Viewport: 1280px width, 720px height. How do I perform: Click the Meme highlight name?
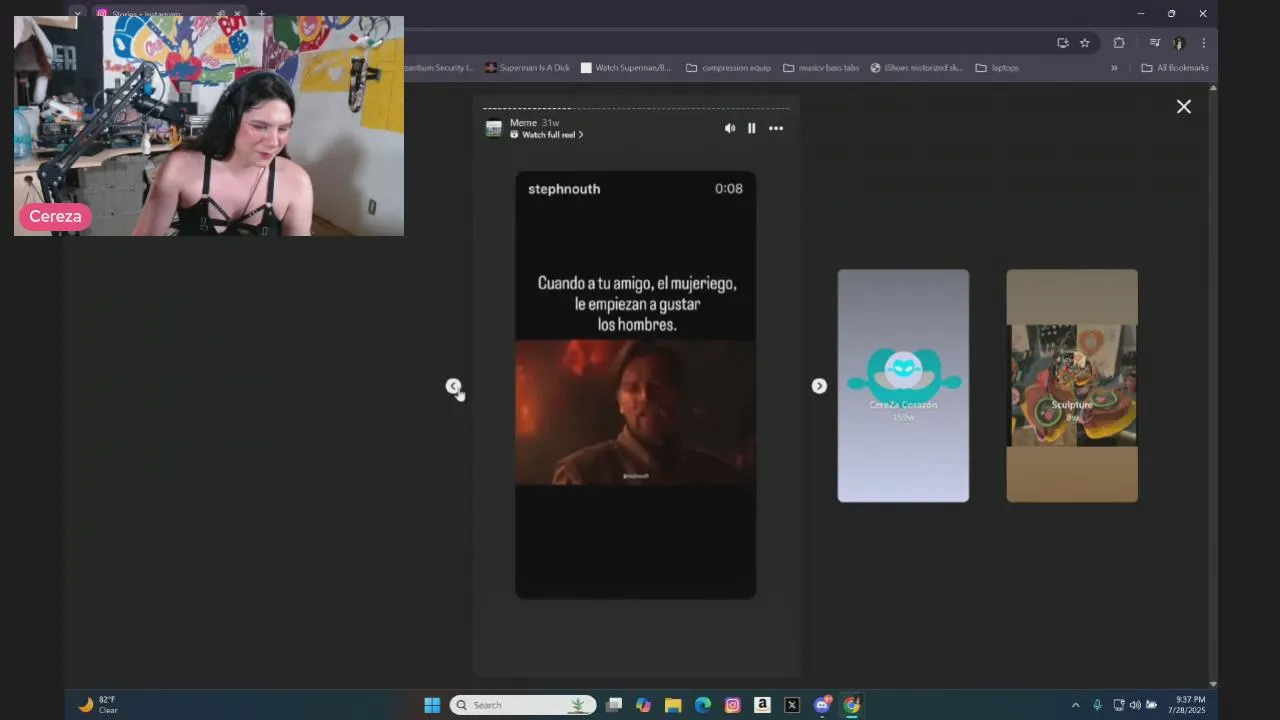(523, 122)
